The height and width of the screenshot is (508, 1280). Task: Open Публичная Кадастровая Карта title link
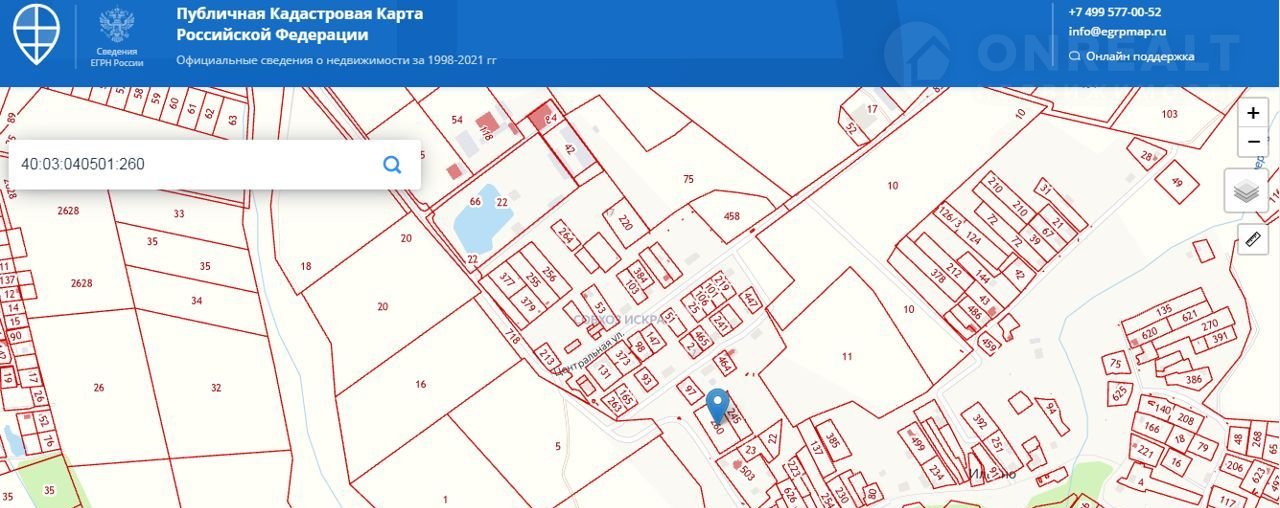[x=299, y=24]
